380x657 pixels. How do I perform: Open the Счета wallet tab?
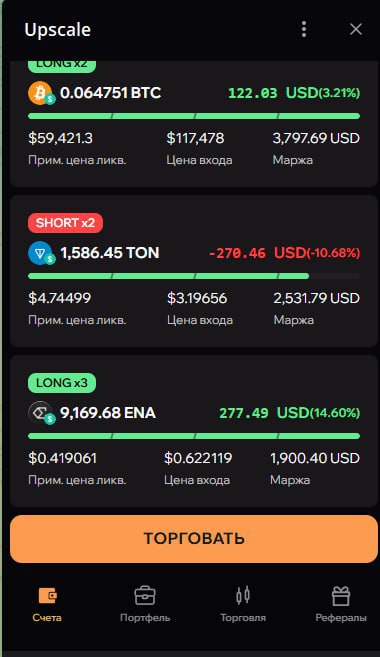[x=47, y=605]
